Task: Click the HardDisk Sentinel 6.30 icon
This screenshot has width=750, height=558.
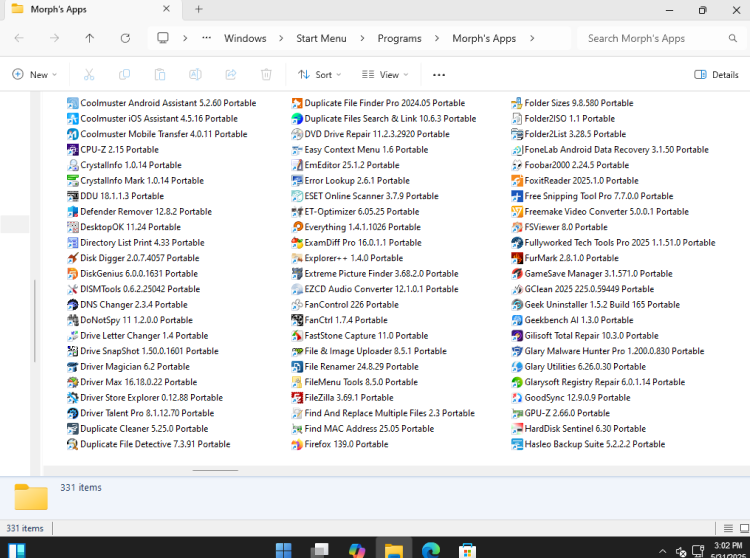Action: coord(517,428)
